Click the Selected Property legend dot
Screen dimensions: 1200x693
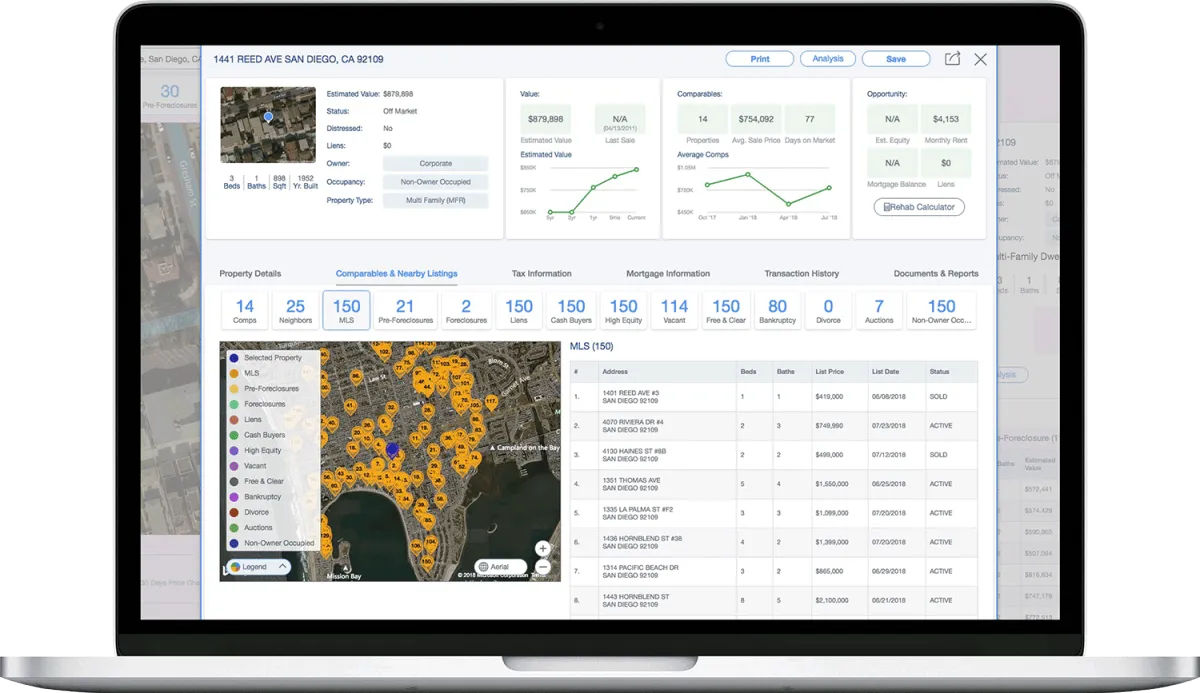click(234, 357)
